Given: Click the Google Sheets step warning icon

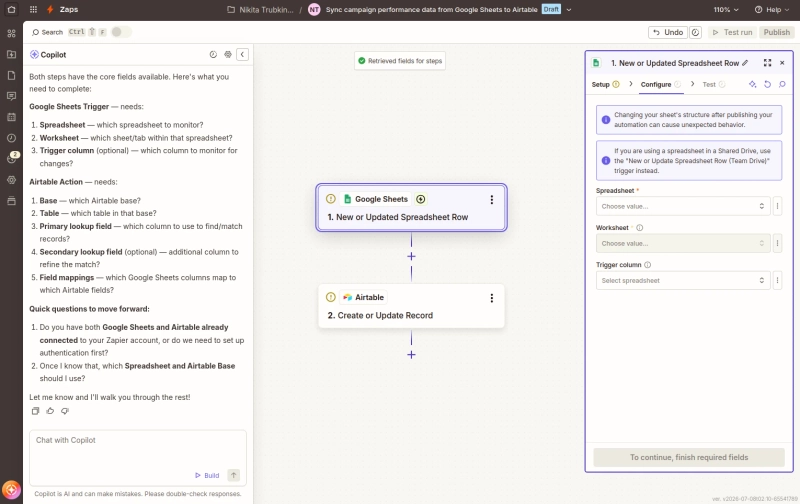Looking at the screenshot, I should 331,199.
